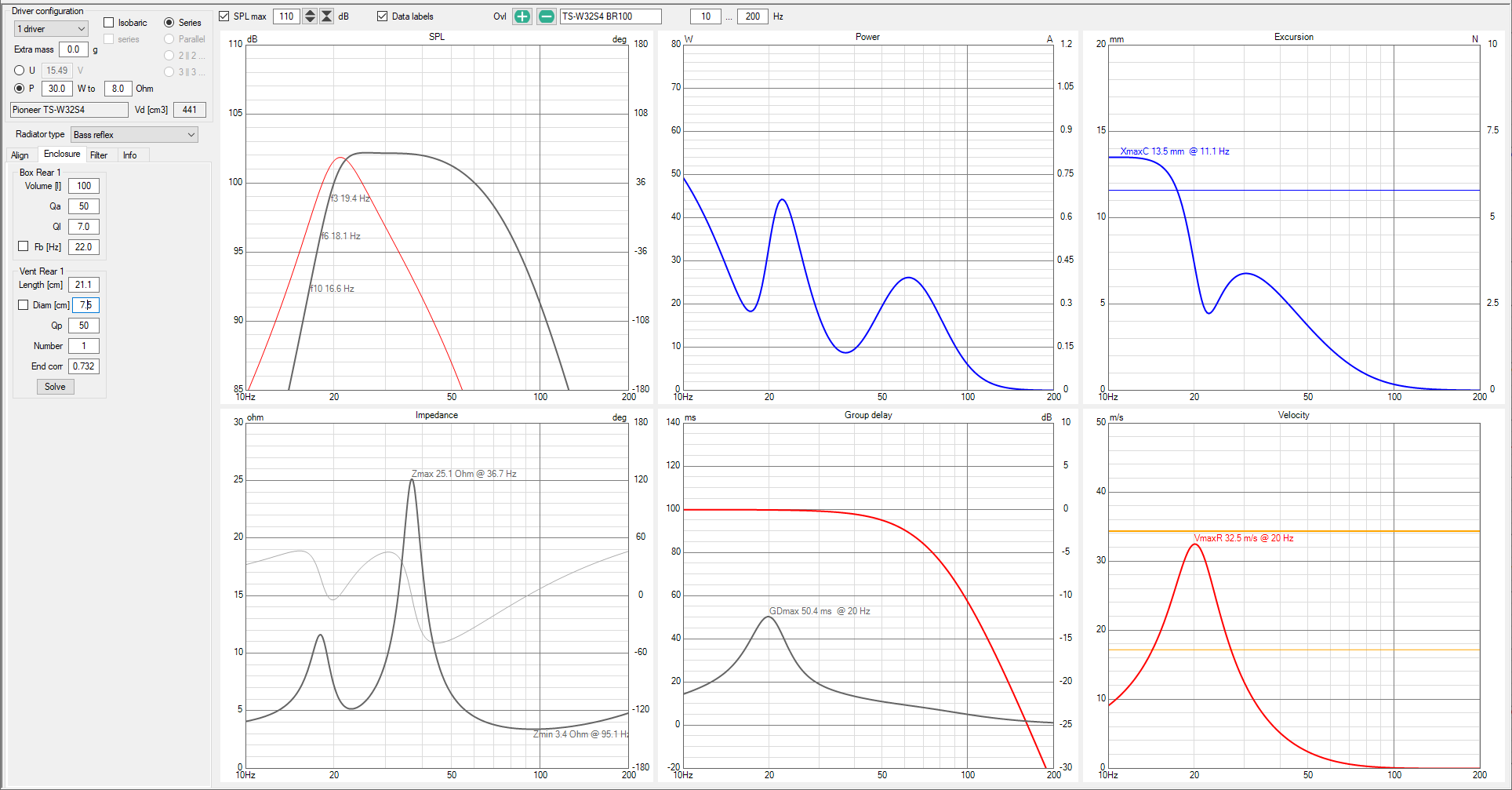Click the Impedance chart title
This screenshot has width=1512, height=790.
[437, 415]
